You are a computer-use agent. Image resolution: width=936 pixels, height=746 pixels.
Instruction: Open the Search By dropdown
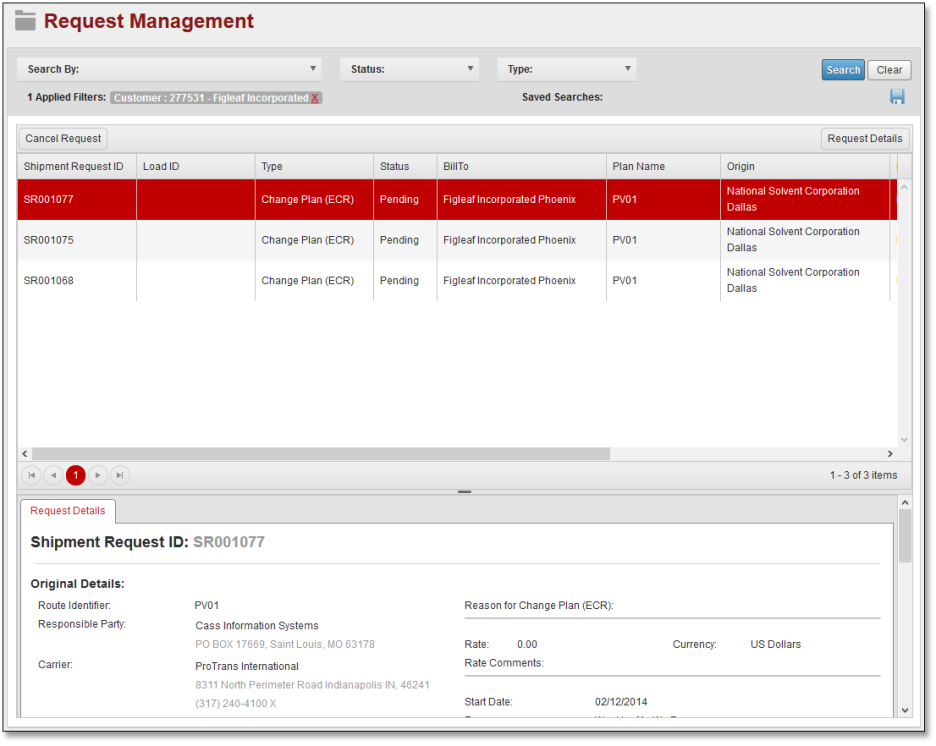click(169, 69)
